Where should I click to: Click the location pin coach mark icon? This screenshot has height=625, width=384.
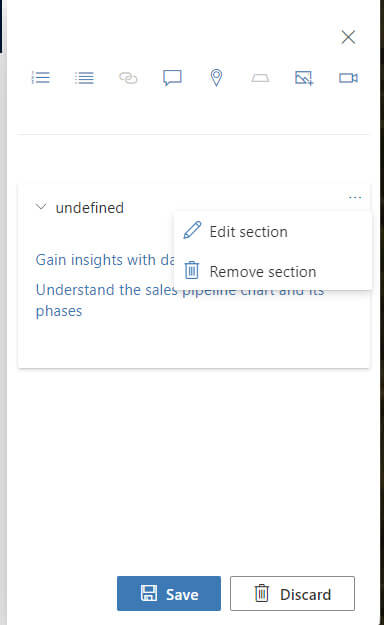(x=216, y=78)
